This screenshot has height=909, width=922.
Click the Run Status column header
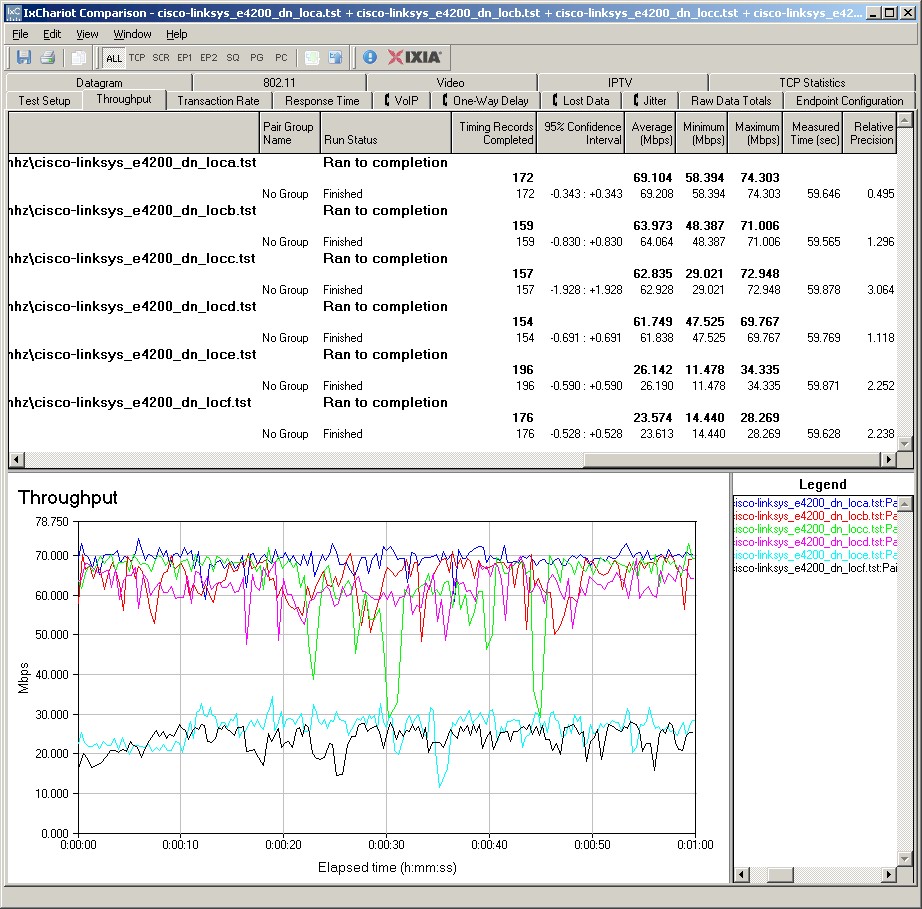point(386,133)
